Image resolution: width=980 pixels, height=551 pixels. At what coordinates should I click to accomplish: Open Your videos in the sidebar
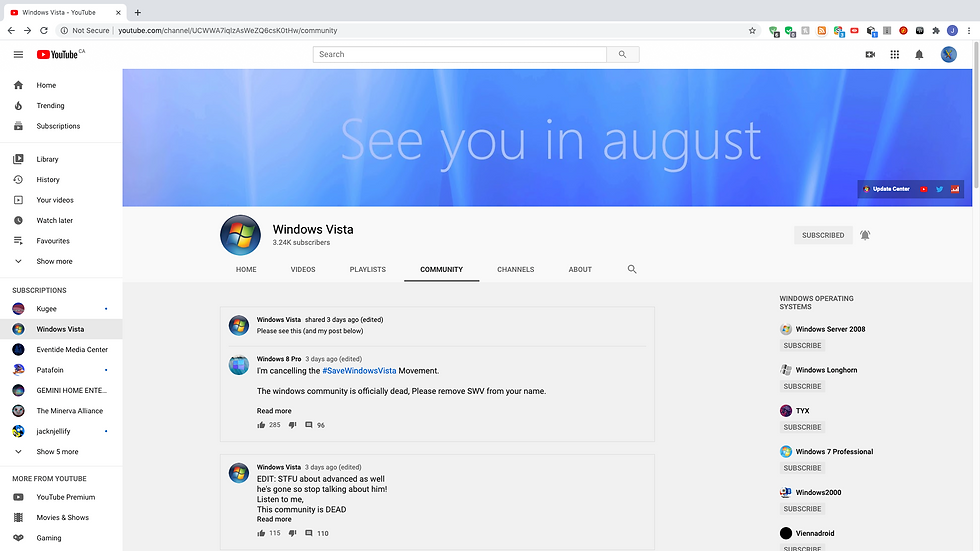[x=61, y=200]
